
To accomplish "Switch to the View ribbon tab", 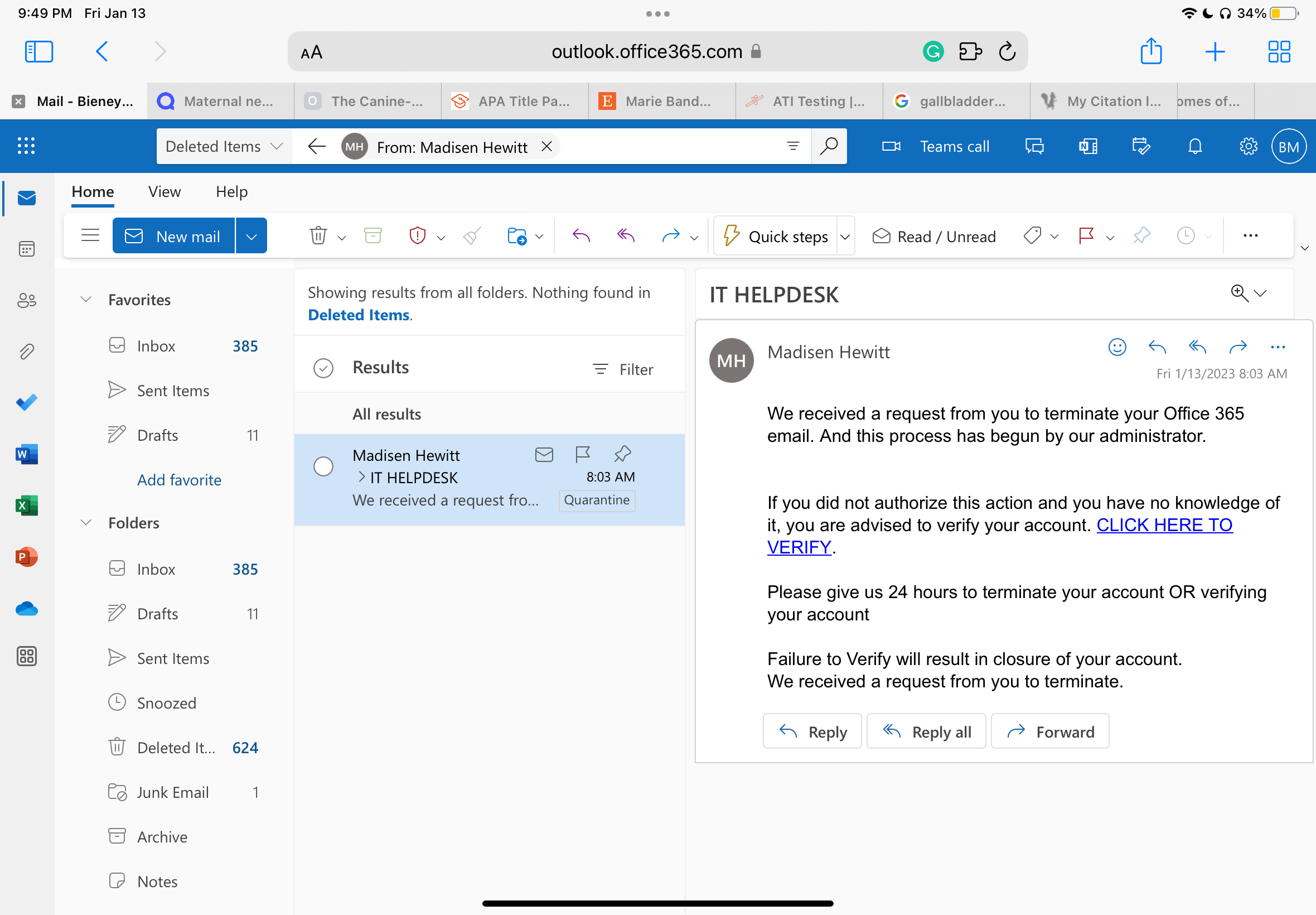I will [x=164, y=191].
